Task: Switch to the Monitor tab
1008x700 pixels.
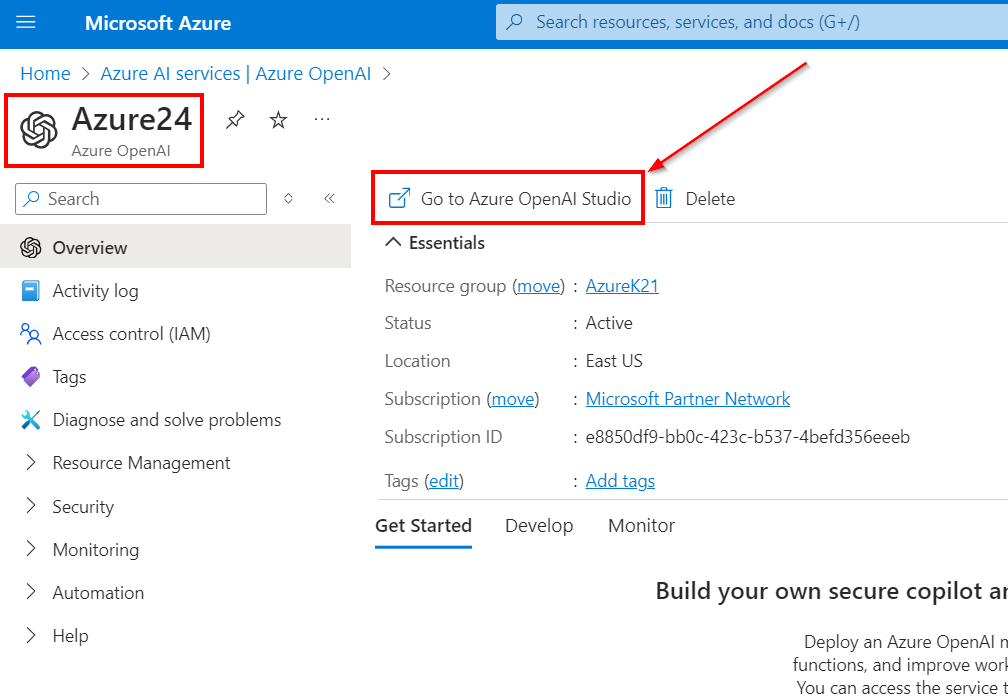Action: [x=641, y=526]
